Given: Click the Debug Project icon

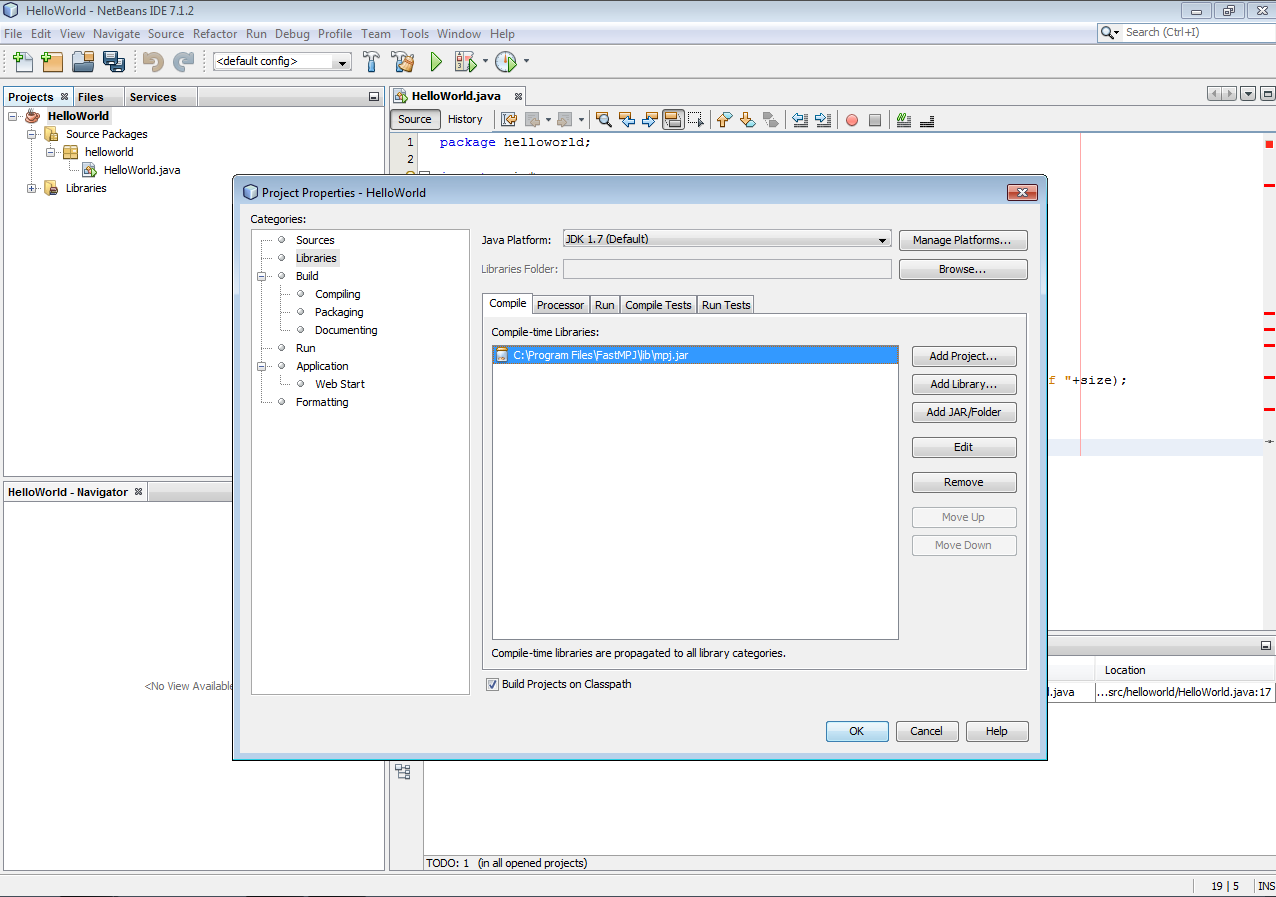Looking at the screenshot, I should (x=466, y=62).
